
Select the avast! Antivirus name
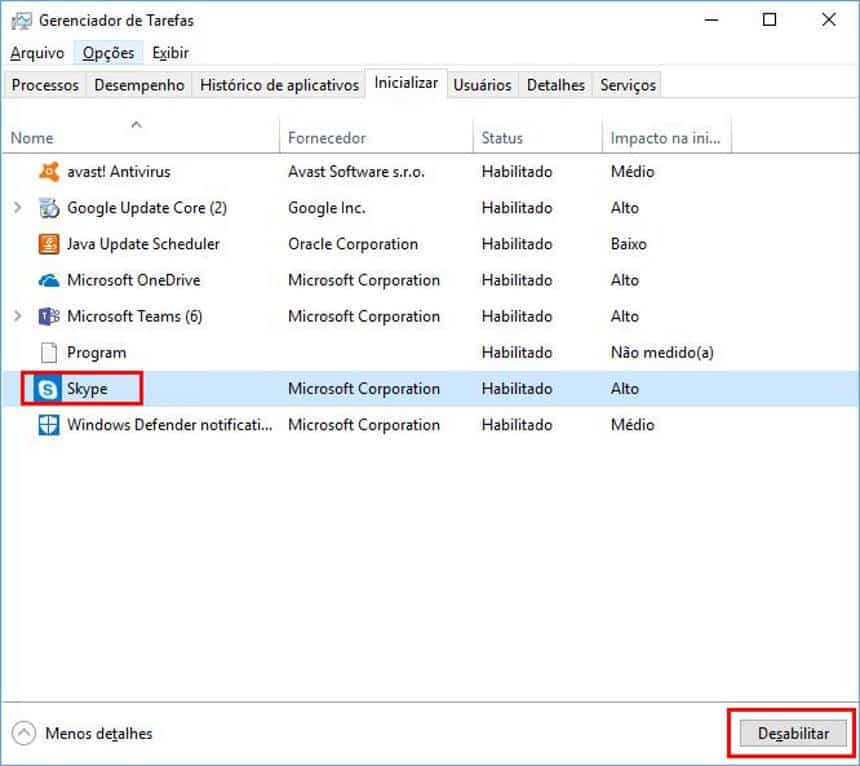pos(118,172)
